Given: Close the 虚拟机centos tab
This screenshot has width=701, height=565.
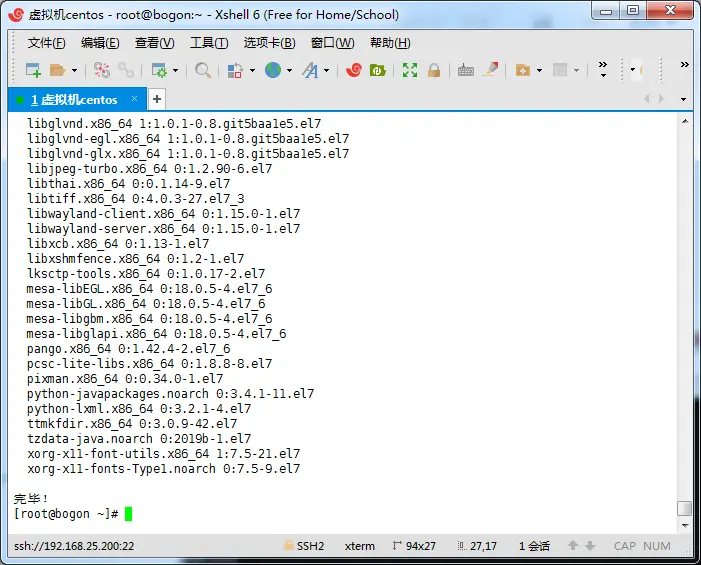Looking at the screenshot, I should [x=134, y=98].
